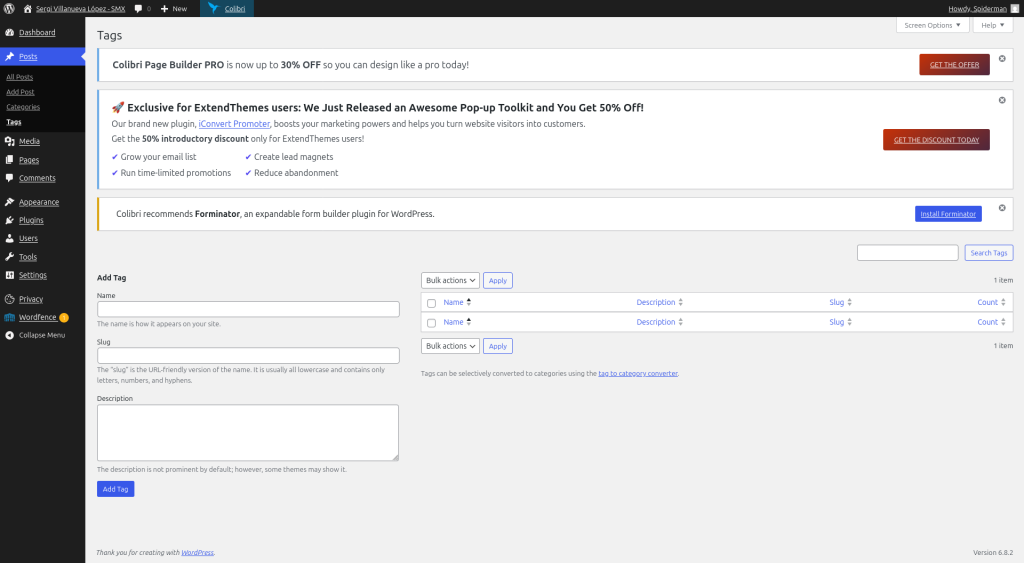1024x563 pixels.
Task: Dismiss the Forminator recommendation notice
Action: (1002, 208)
